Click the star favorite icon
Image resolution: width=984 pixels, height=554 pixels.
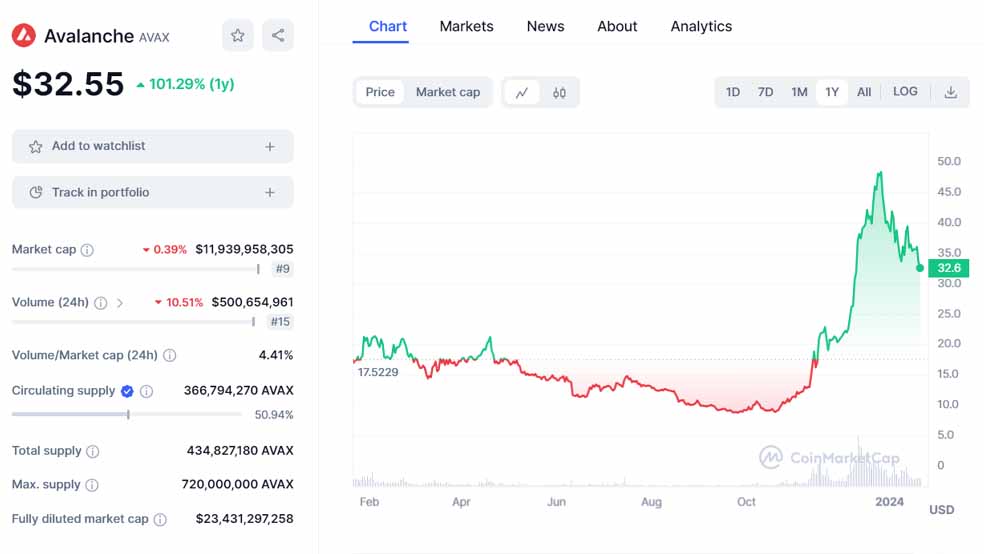[238, 36]
